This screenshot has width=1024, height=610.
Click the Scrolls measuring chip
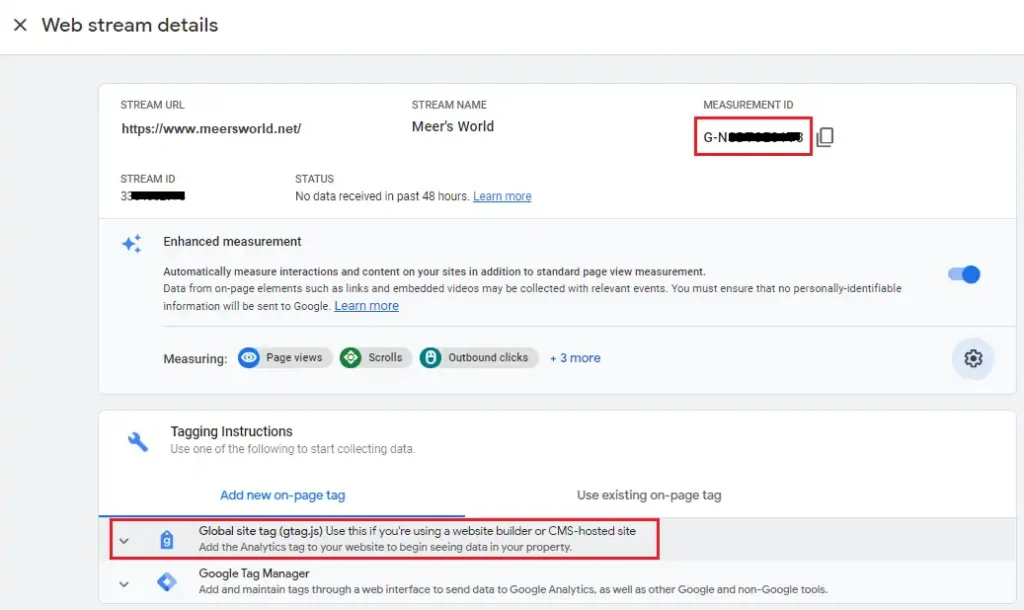click(x=375, y=358)
